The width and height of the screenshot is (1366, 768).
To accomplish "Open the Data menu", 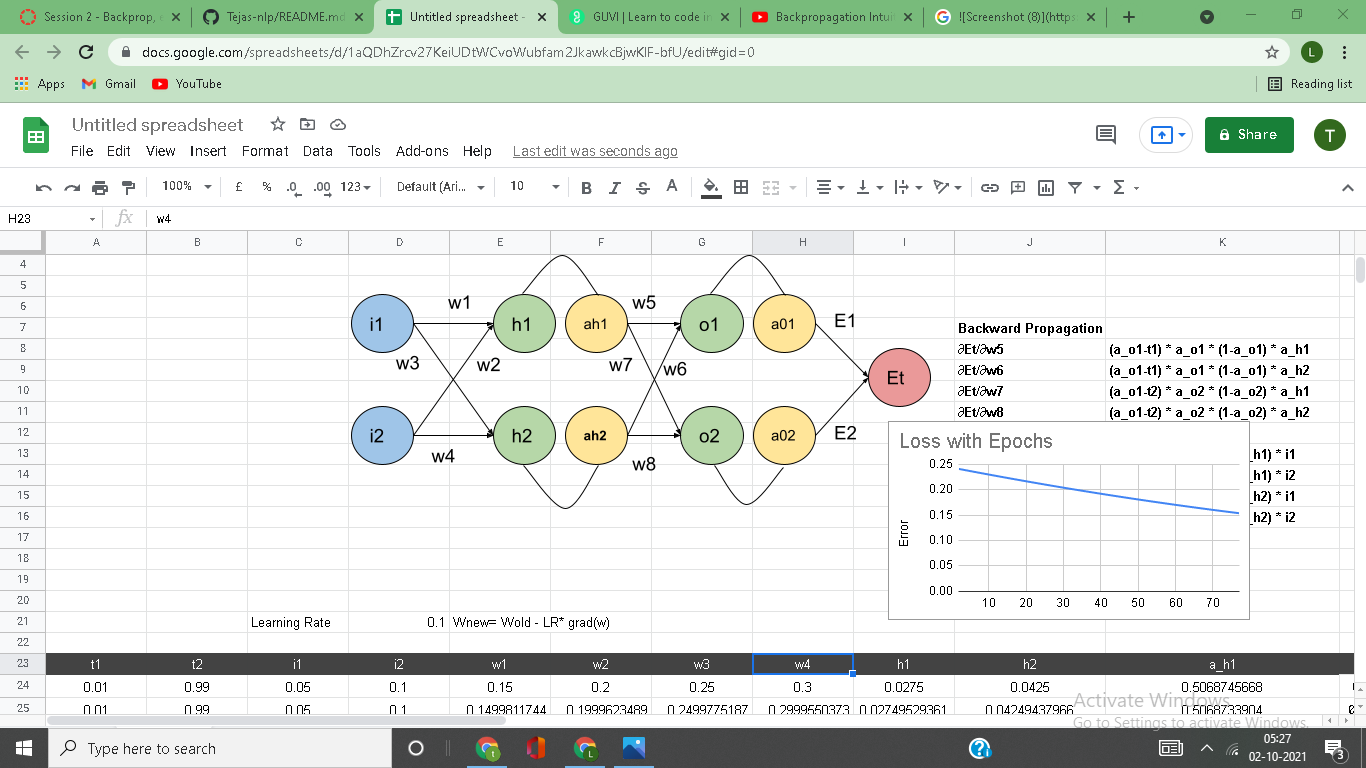I will pos(317,151).
